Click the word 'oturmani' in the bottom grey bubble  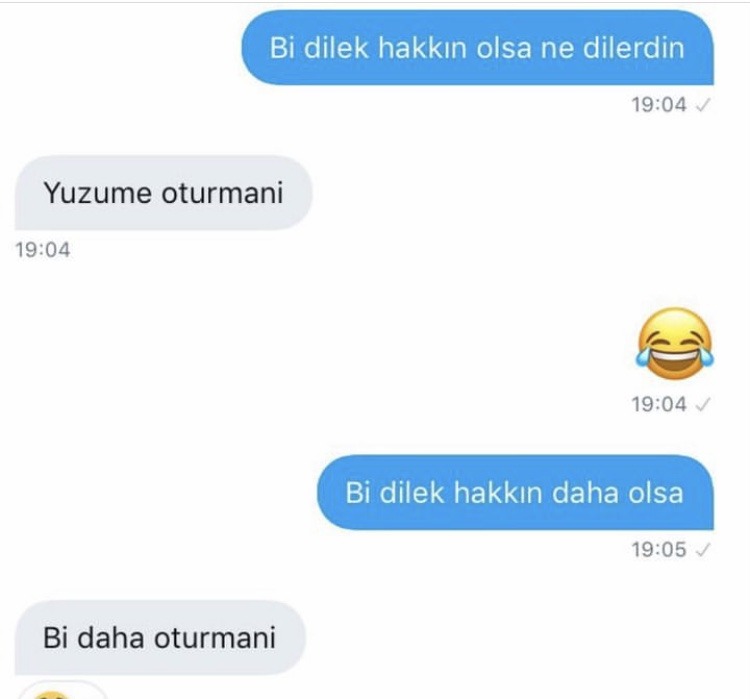(x=215, y=638)
